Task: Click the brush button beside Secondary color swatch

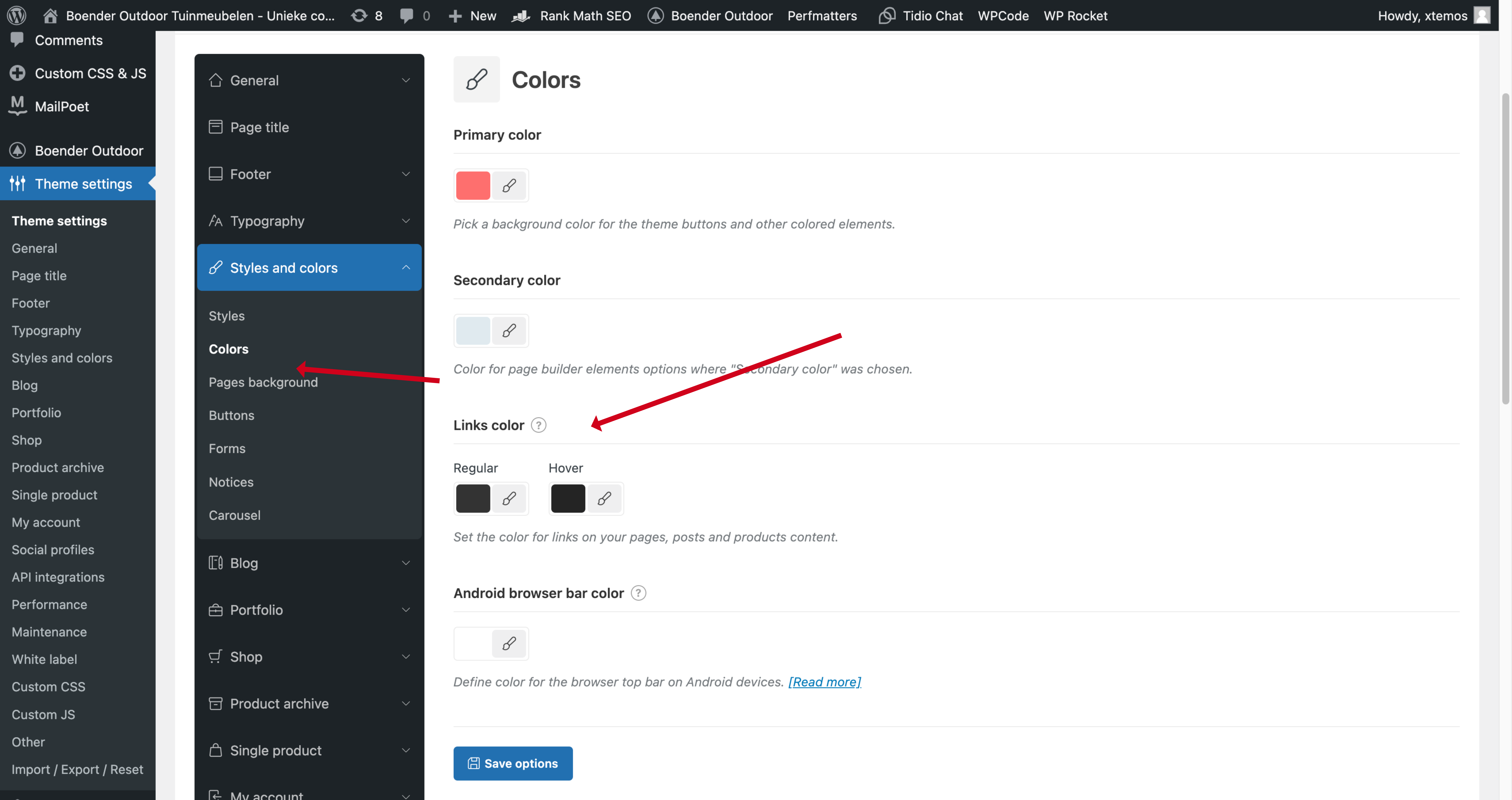Action: (509, 330)
